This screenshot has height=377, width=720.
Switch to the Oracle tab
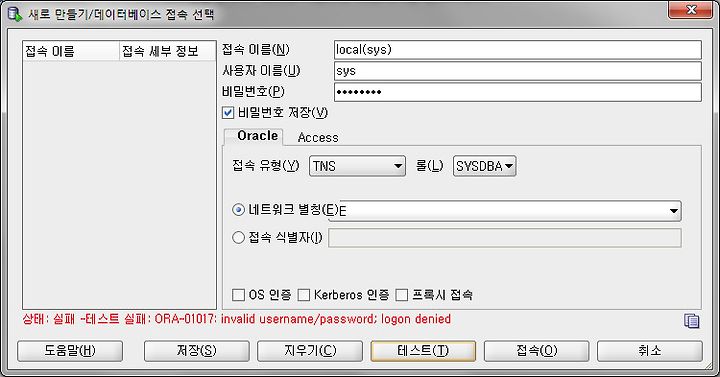coord(253,136)
